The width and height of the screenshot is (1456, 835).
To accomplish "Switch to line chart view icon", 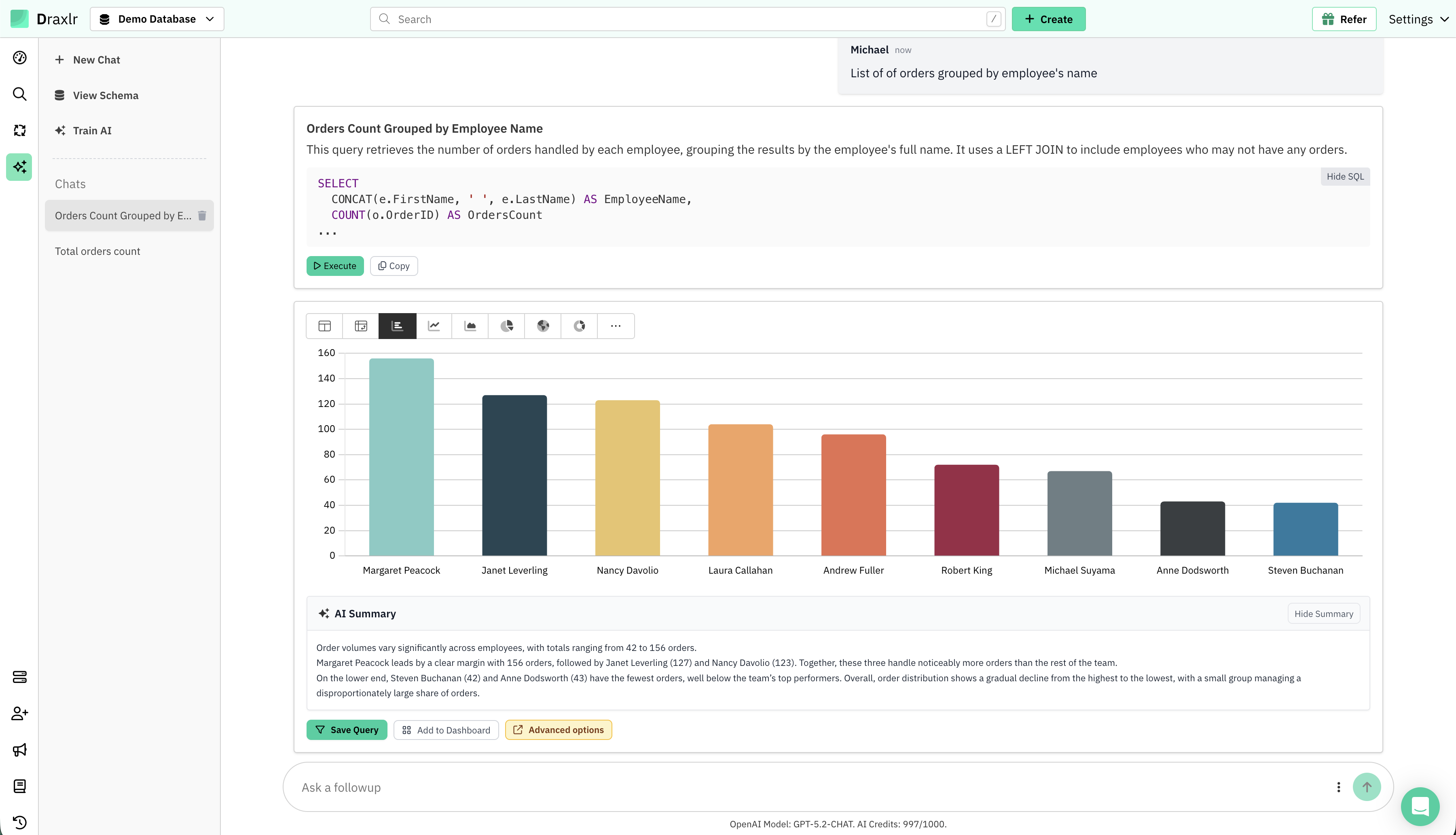I will pyautogui.click(x=434, y=326).
